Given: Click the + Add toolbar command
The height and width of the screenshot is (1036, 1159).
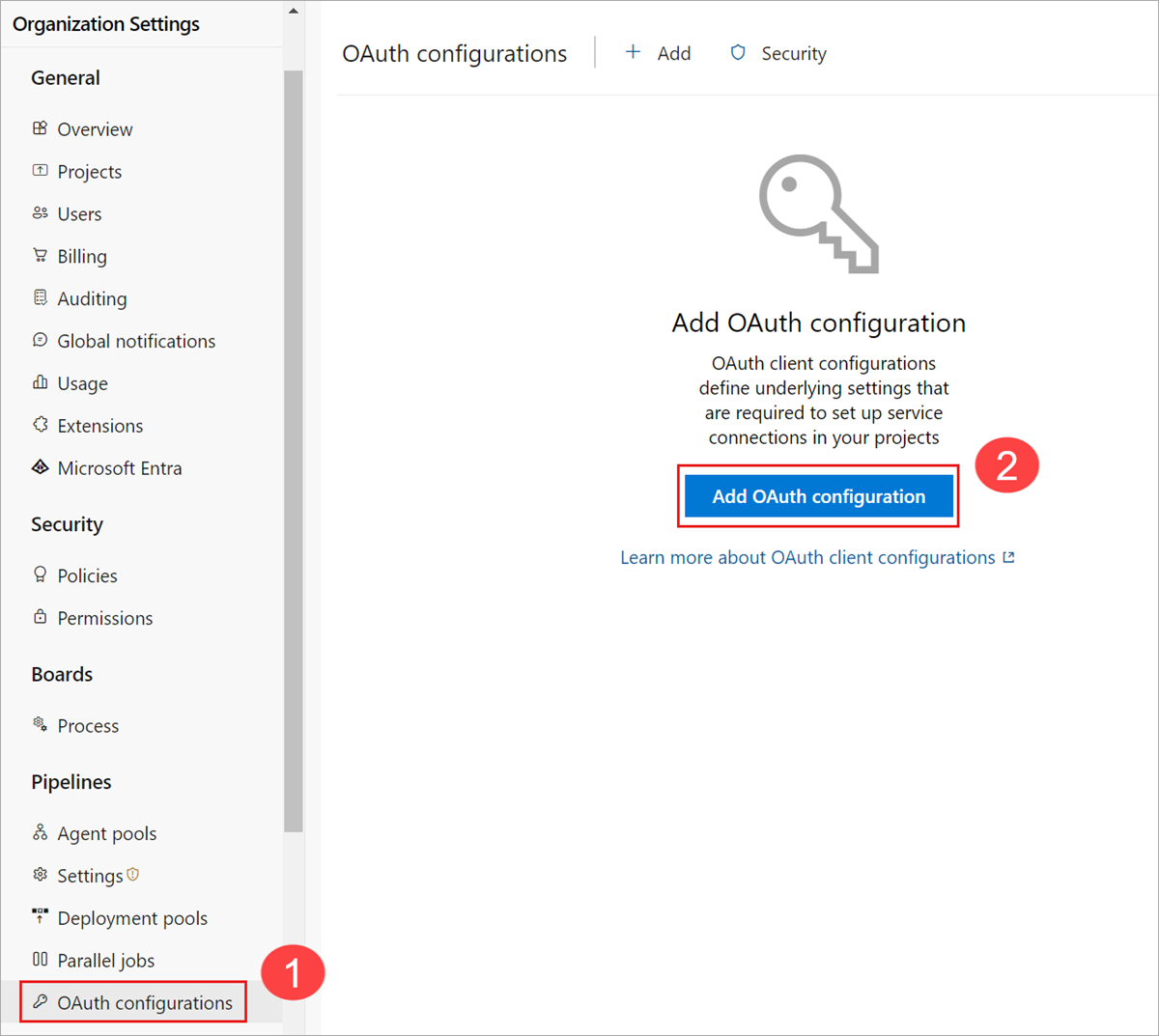Looking at the screenshot, I should (658, 53).
